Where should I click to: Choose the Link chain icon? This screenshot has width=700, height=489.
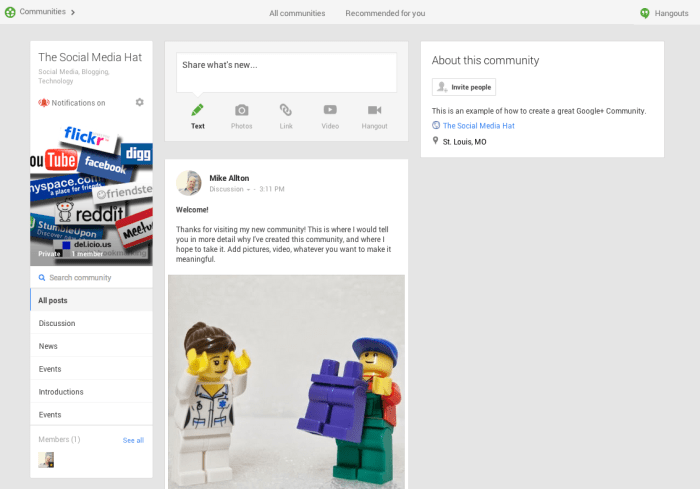pyautogui.click(x=286, y=110)
